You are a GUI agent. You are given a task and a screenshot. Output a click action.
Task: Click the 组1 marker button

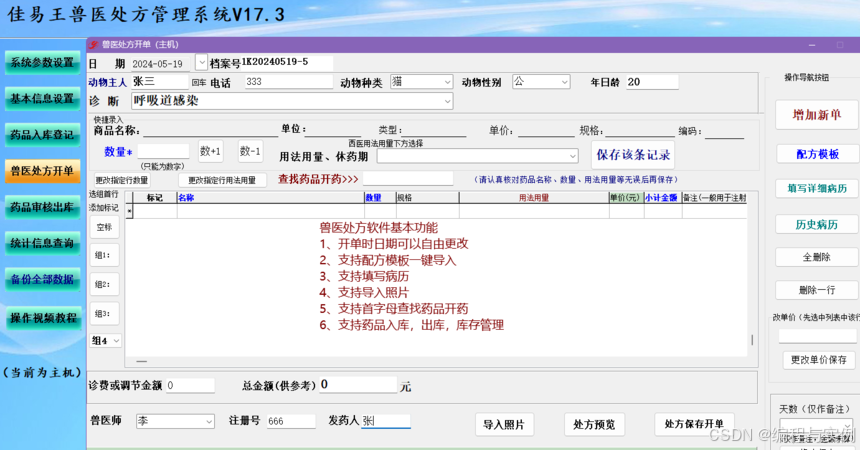click(x=104, y=255)
